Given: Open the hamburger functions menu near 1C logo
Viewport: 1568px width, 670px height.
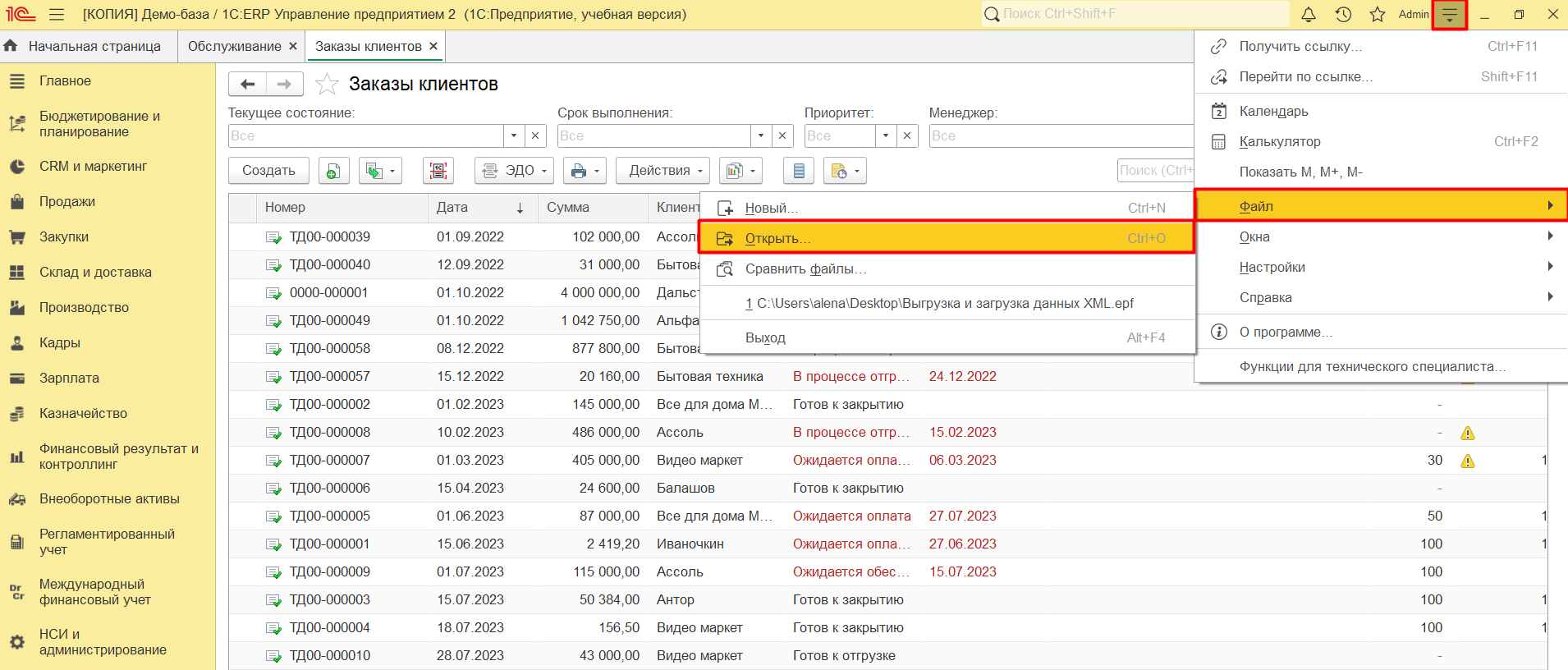Looking at the screenshot, I should 57,14.
